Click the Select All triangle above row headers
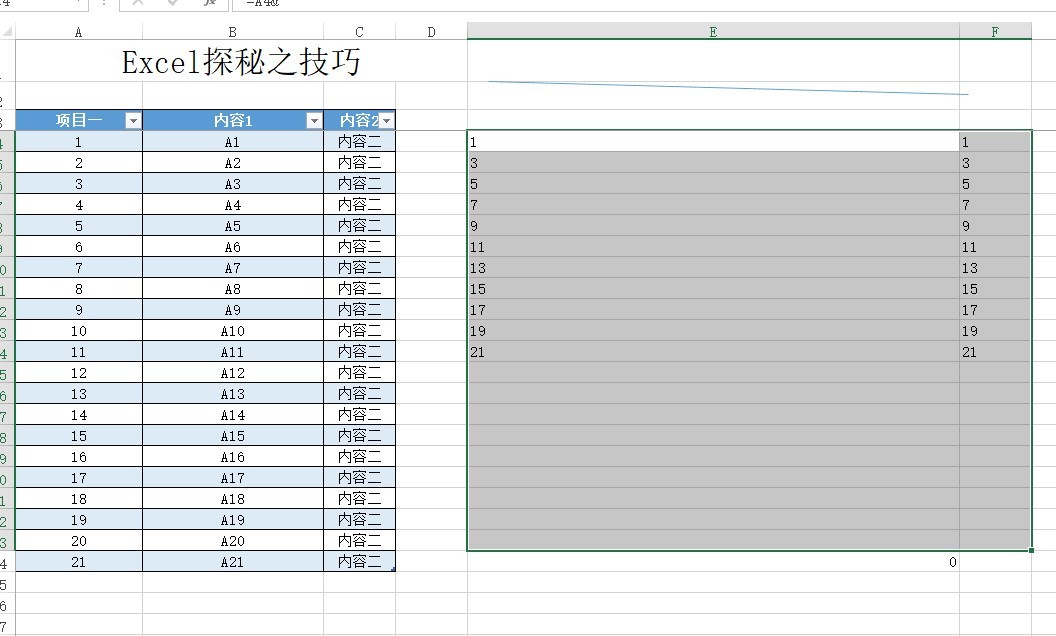 [x=6, y=31]
